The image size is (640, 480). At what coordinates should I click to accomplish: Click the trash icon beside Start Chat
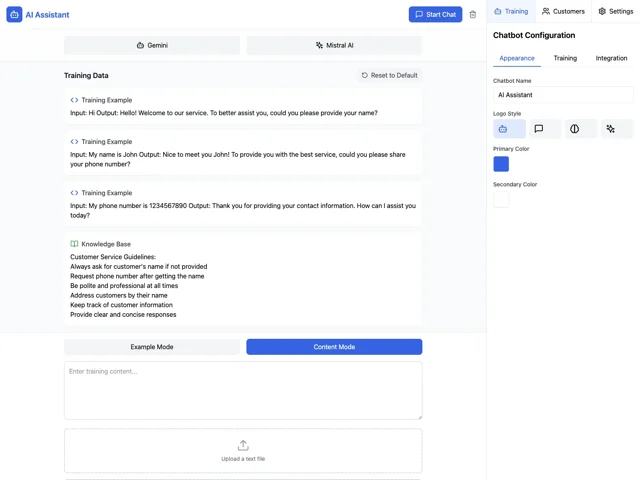(x=473, y=15)
